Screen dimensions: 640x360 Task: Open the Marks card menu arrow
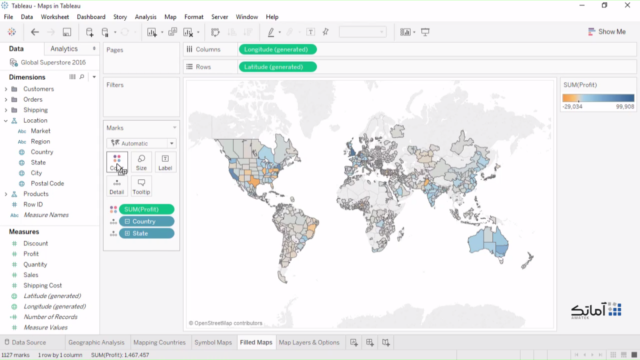[x=174, y=128]
